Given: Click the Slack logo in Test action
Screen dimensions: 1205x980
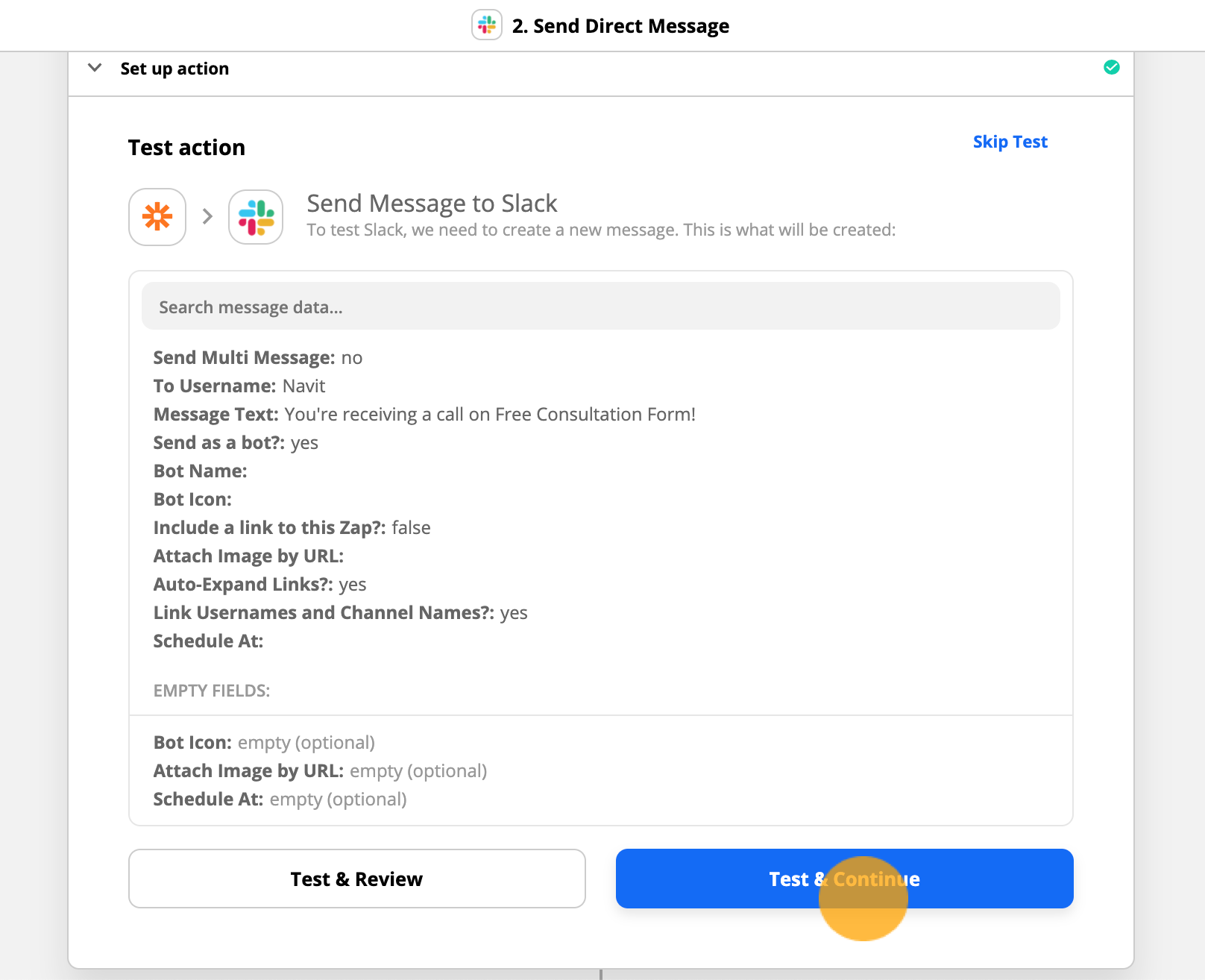Looking at the screenshot, I should coord(256,217).
